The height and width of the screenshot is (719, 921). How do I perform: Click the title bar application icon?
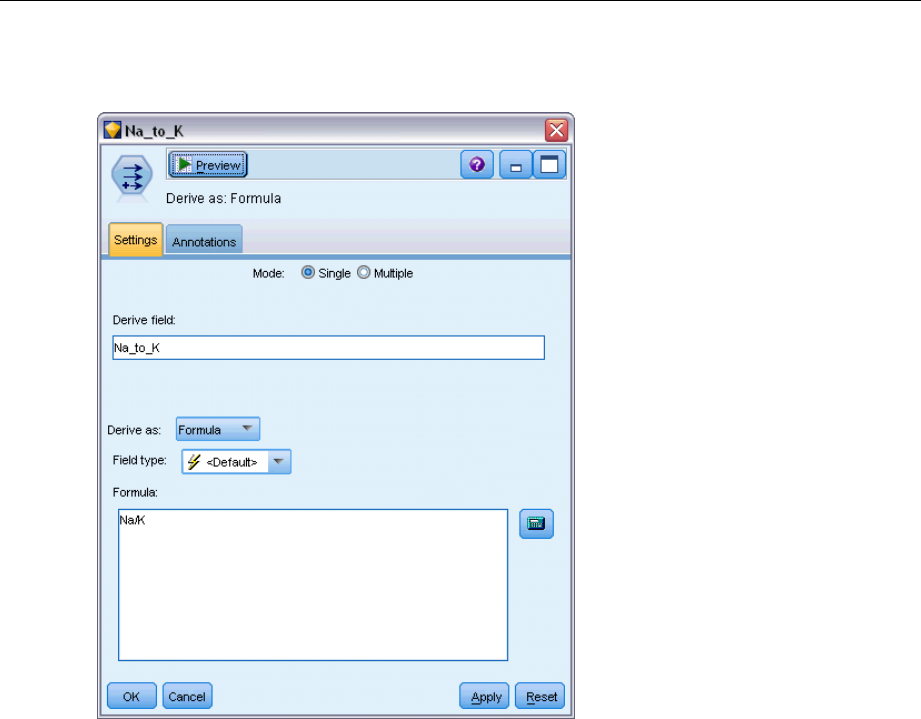[x=112, y=130]
